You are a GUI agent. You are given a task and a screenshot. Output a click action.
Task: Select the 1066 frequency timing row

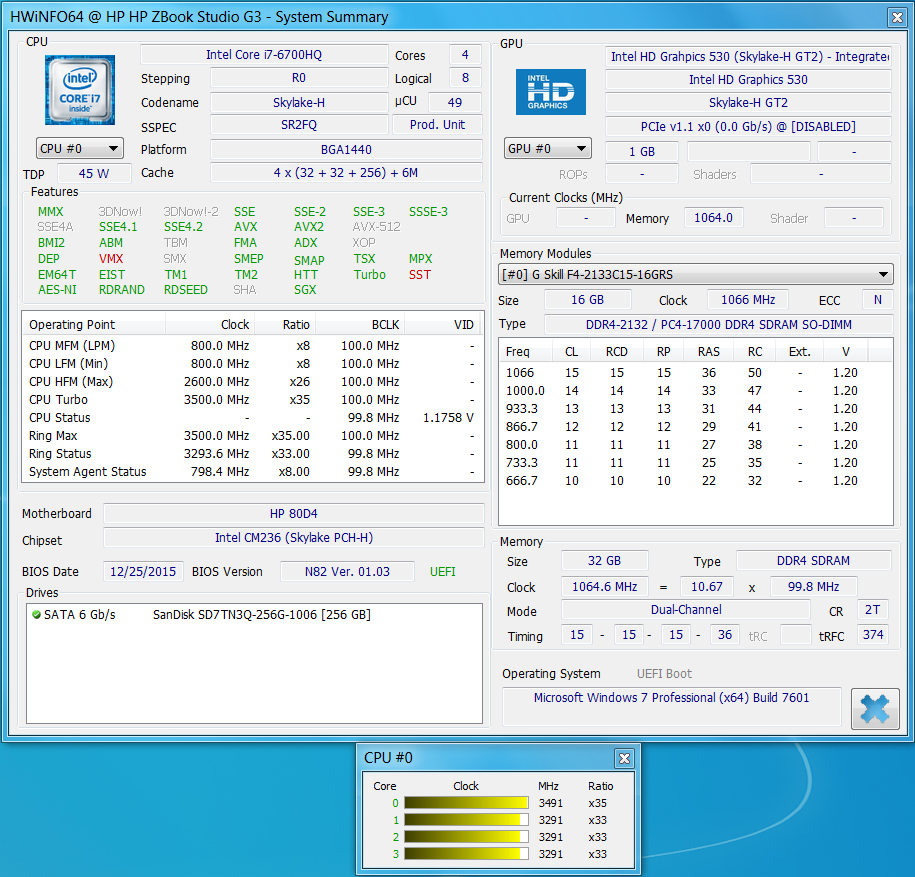(696, 372)
